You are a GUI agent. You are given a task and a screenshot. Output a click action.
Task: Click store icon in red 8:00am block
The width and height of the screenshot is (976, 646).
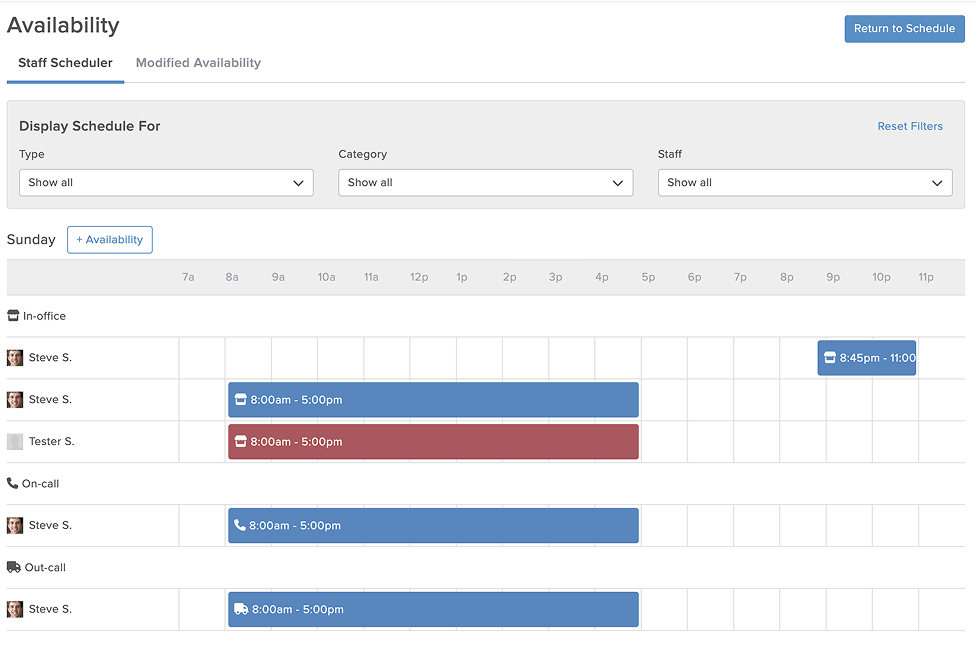click(x=240, y=441)
